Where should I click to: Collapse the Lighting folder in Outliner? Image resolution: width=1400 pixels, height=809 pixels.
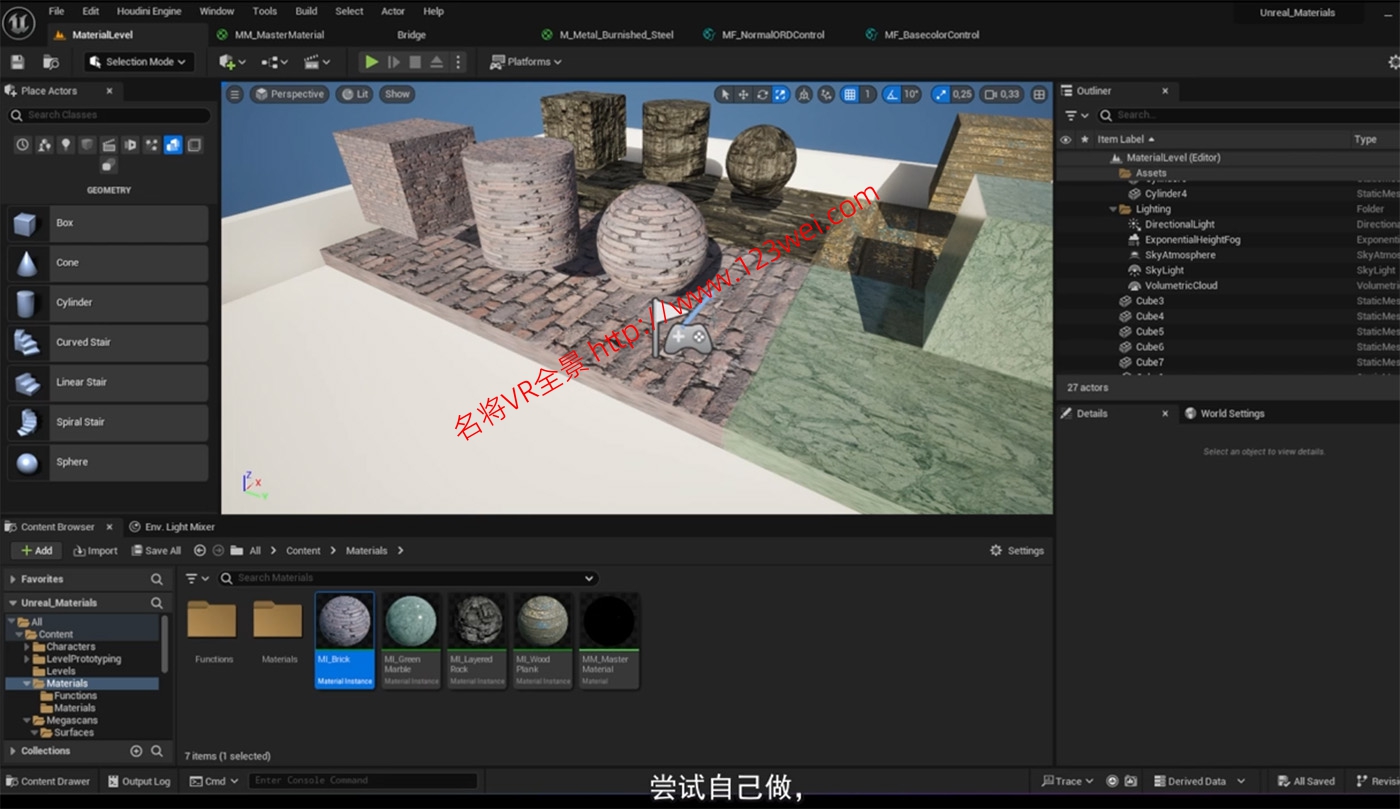pyautogui.click(x=1112, y=208)
